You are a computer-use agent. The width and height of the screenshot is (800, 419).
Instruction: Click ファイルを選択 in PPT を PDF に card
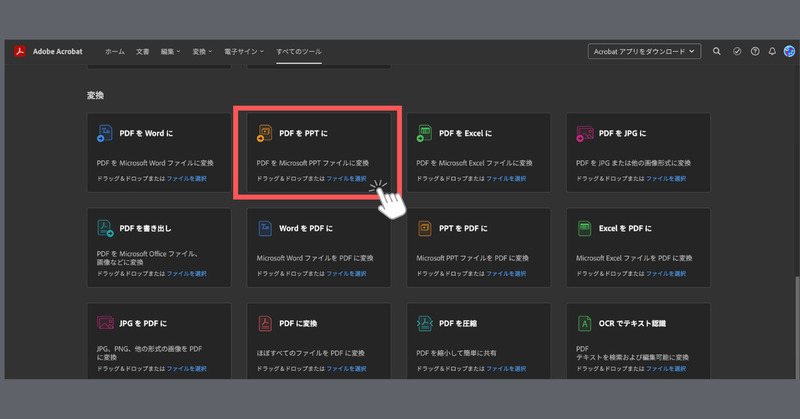coord(506,274)
